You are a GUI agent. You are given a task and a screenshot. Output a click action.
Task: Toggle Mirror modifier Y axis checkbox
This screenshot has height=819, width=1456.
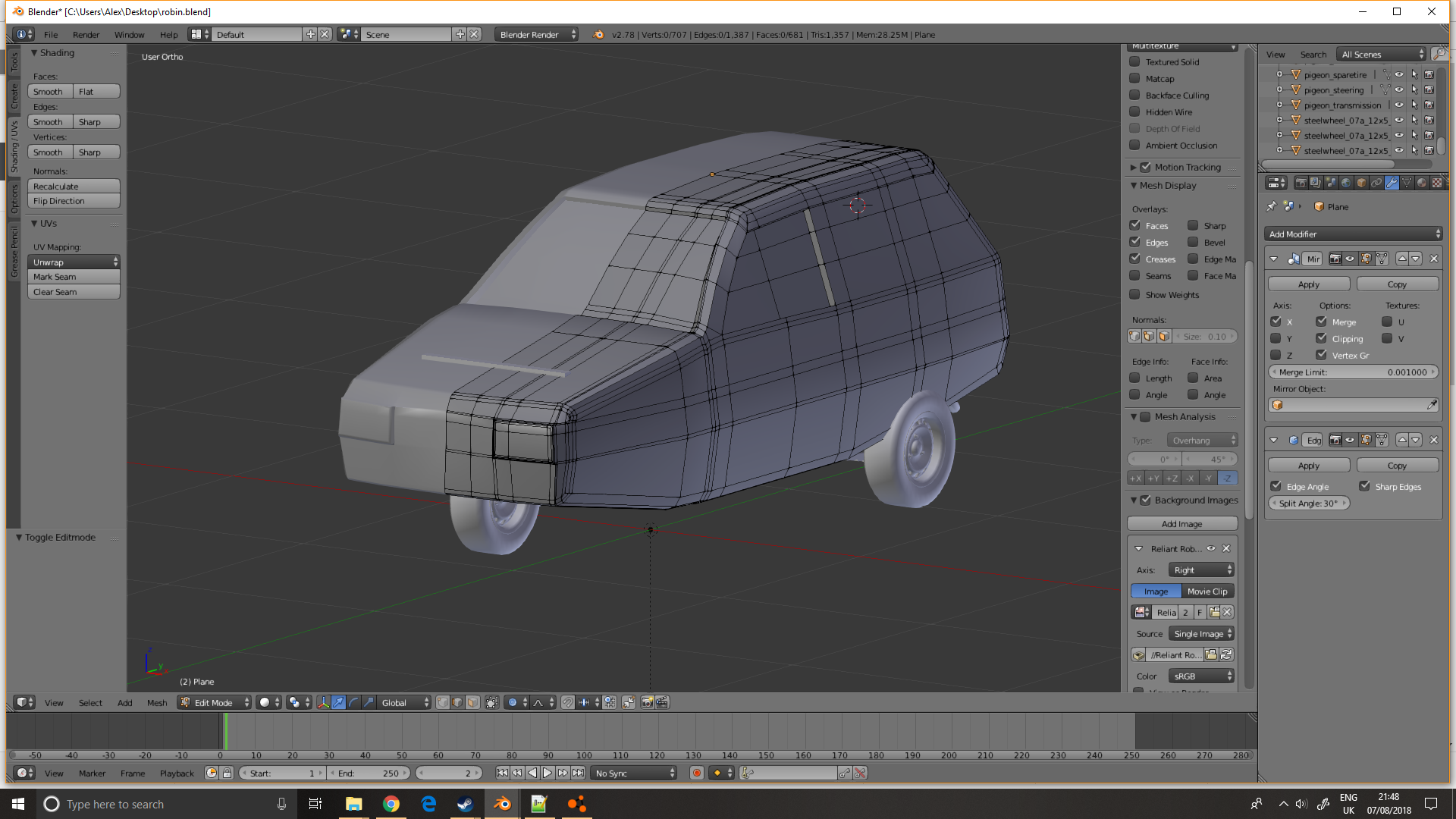pos(1276,338)
